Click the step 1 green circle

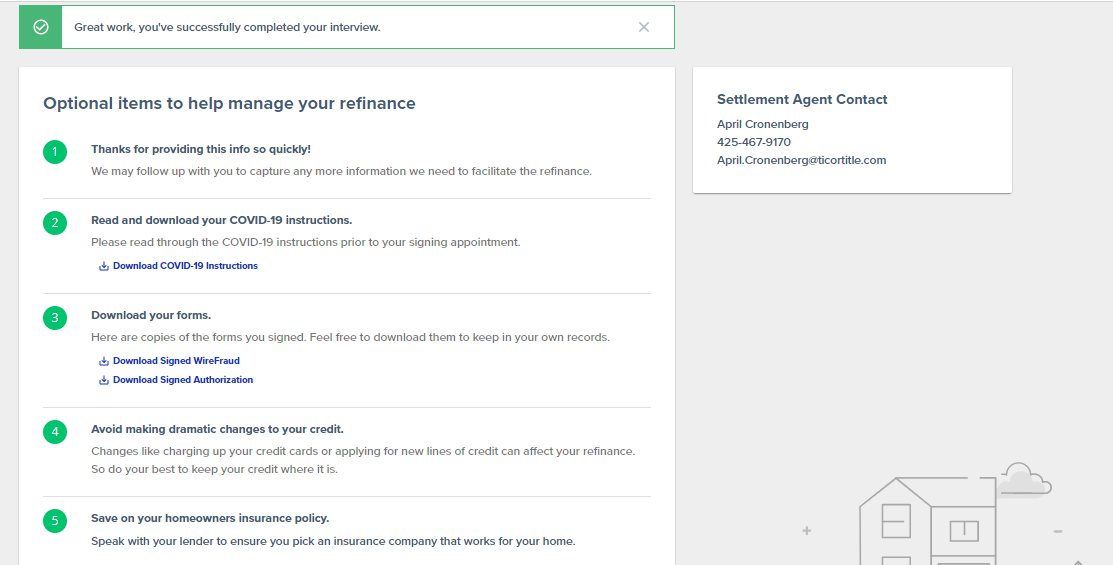(55, 152)
